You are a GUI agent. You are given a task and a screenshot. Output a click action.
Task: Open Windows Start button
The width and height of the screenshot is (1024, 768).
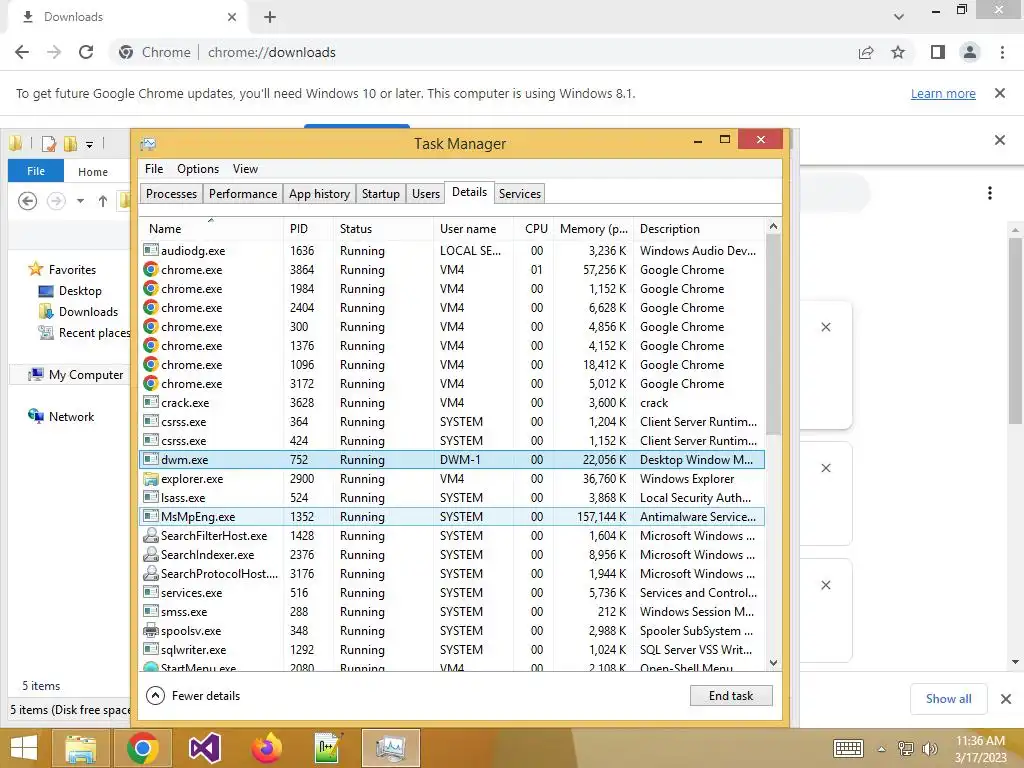click(24, 748)
